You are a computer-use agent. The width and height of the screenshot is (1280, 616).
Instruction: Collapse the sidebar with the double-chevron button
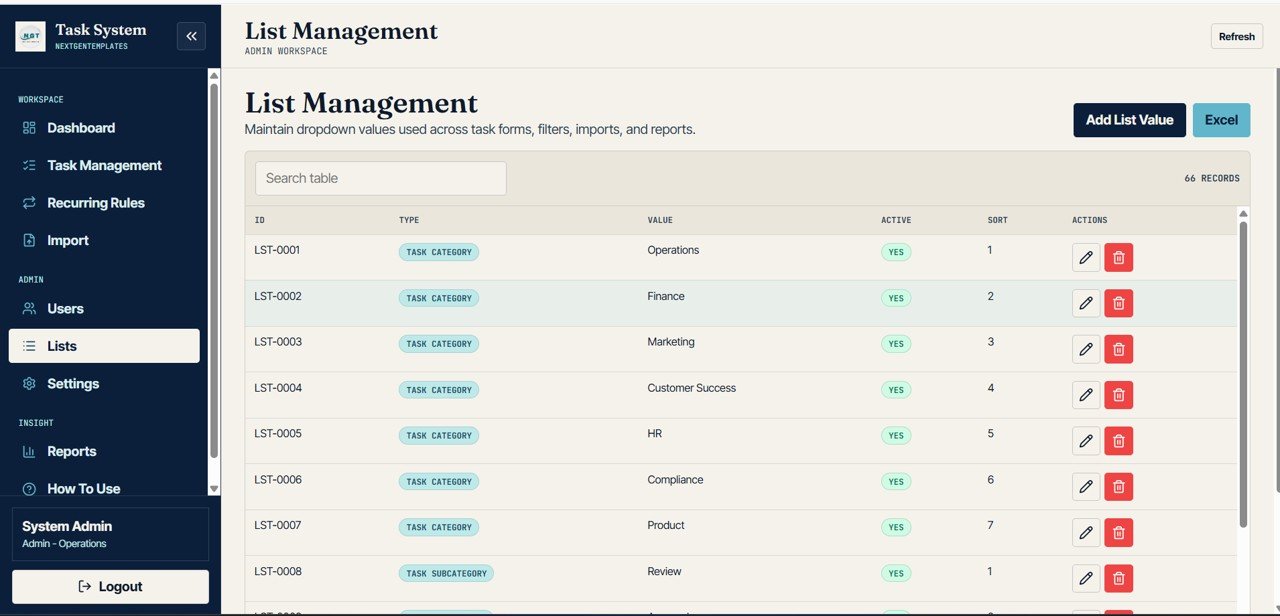click(191, 36)
